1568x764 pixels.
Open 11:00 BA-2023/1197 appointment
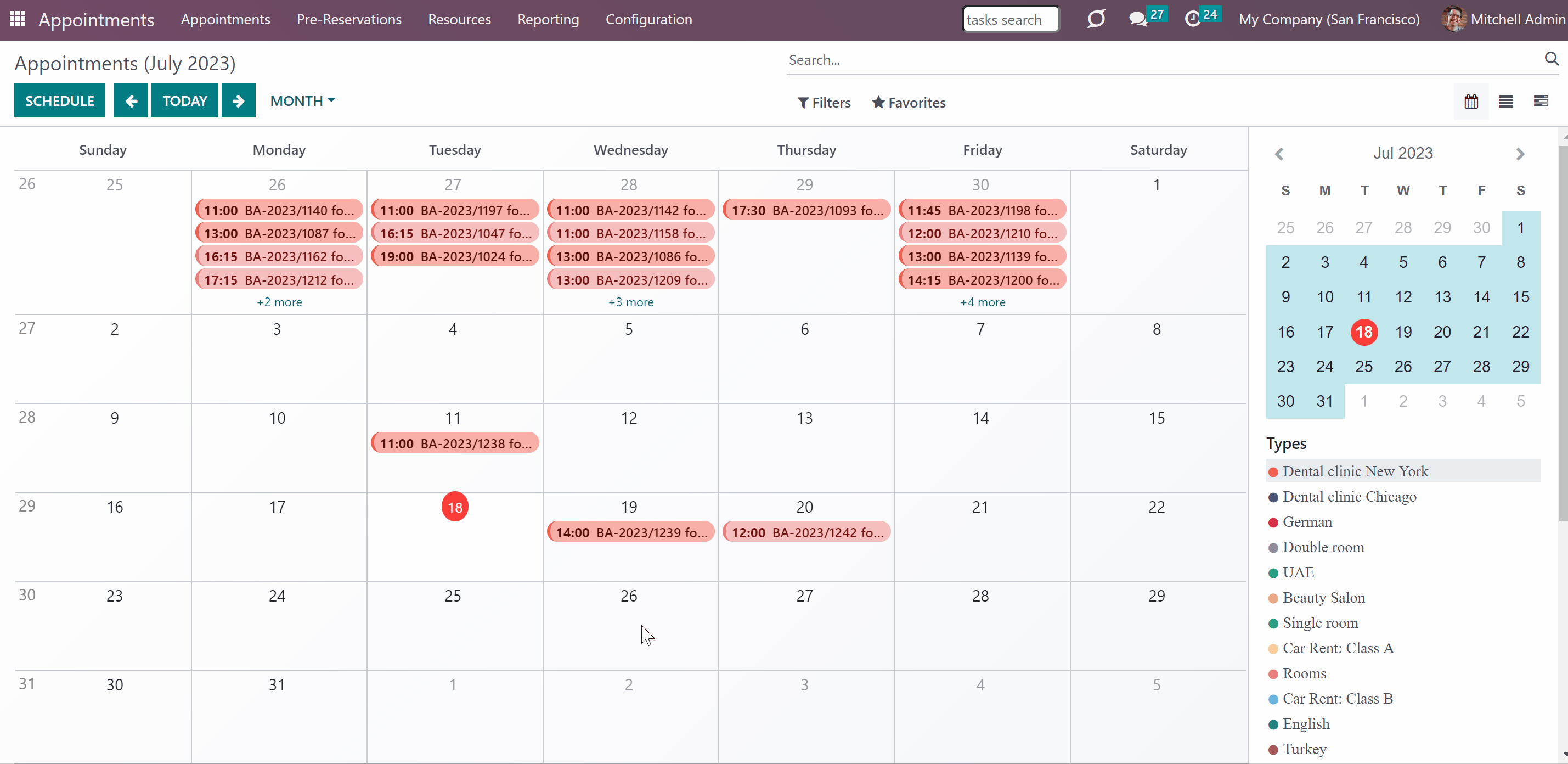[x=455, y=210]
